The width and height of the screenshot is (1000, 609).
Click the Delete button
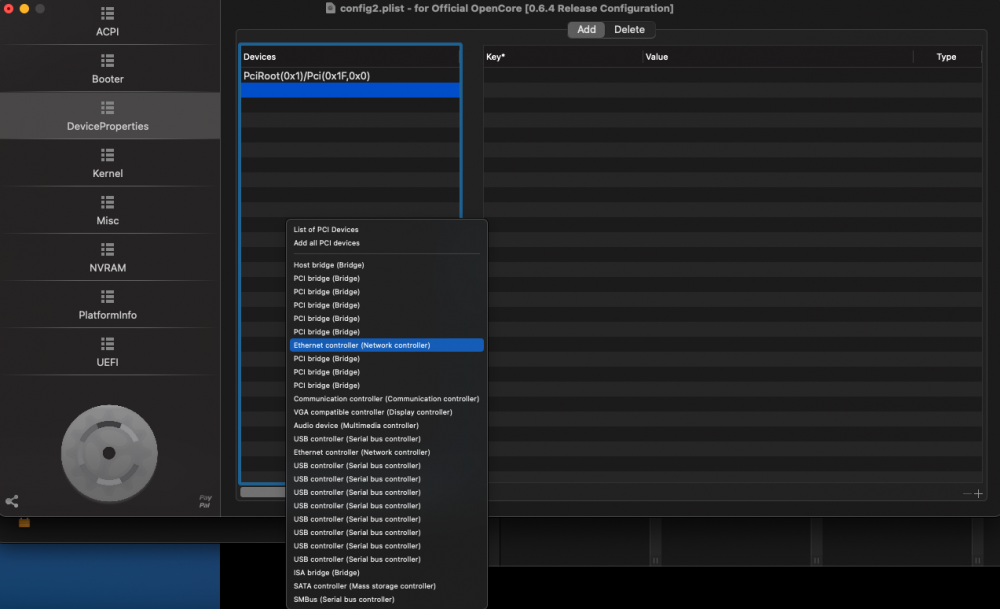tap(629, 29)
